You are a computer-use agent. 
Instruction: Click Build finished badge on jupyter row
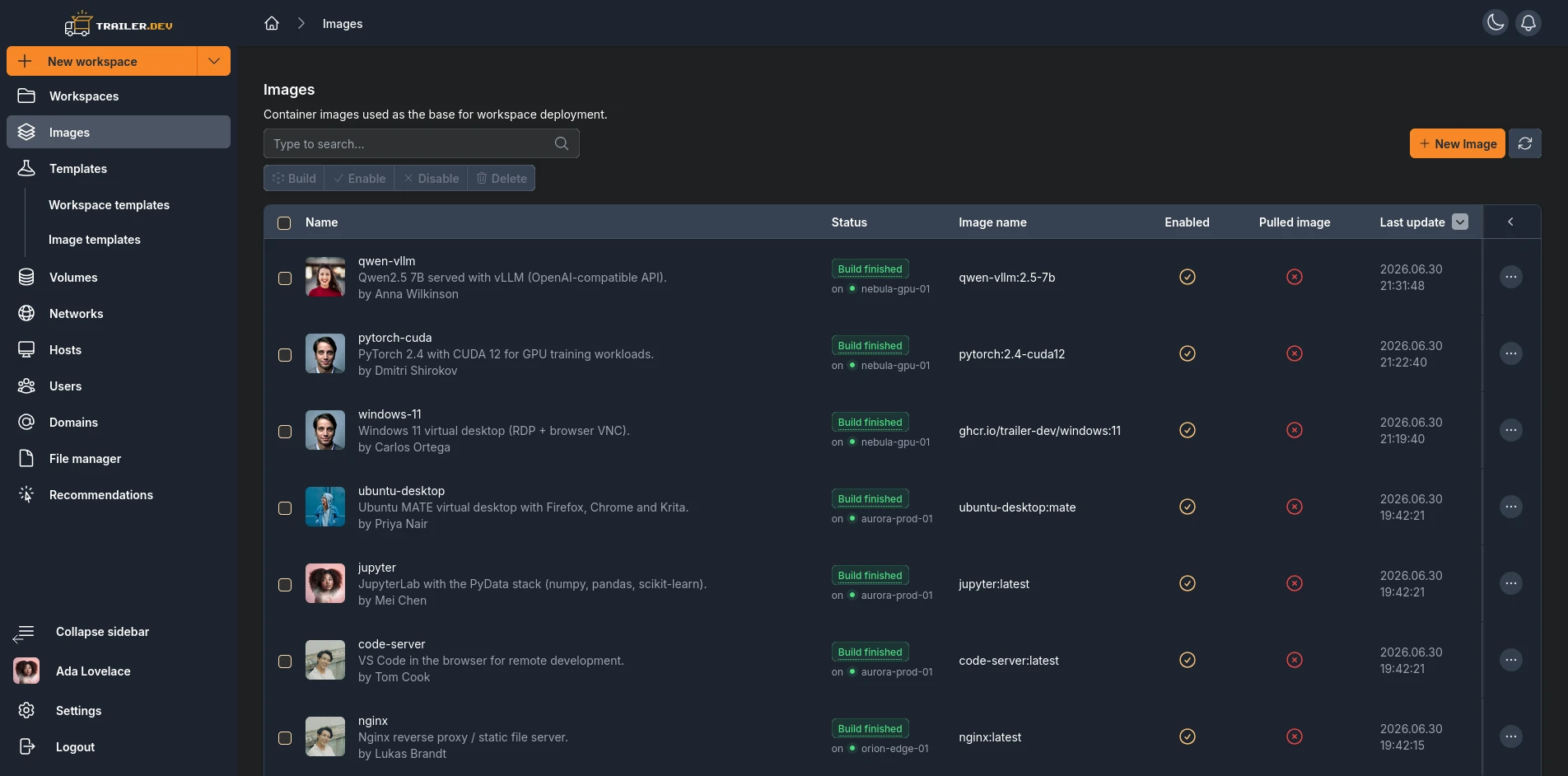click(x=870, y=575)
